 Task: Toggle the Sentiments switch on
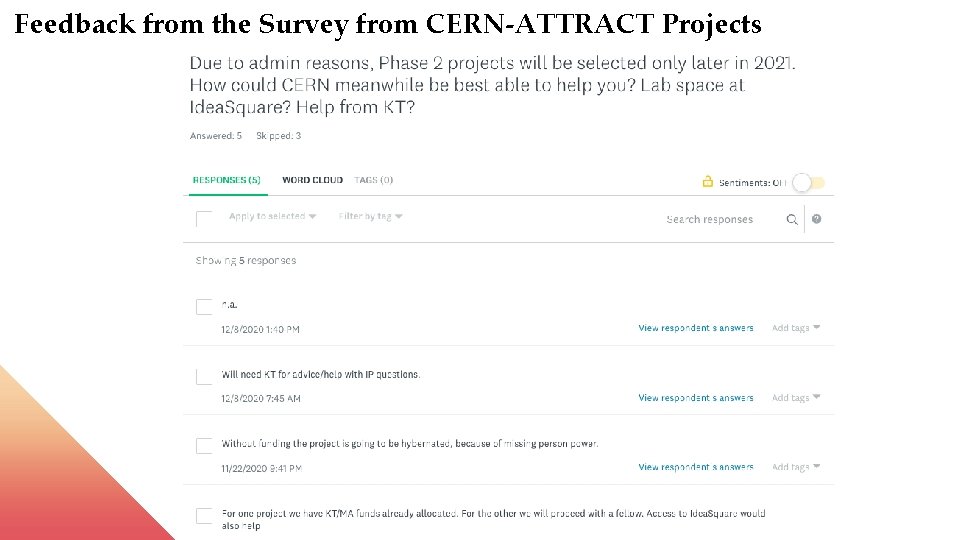(808, 183)
